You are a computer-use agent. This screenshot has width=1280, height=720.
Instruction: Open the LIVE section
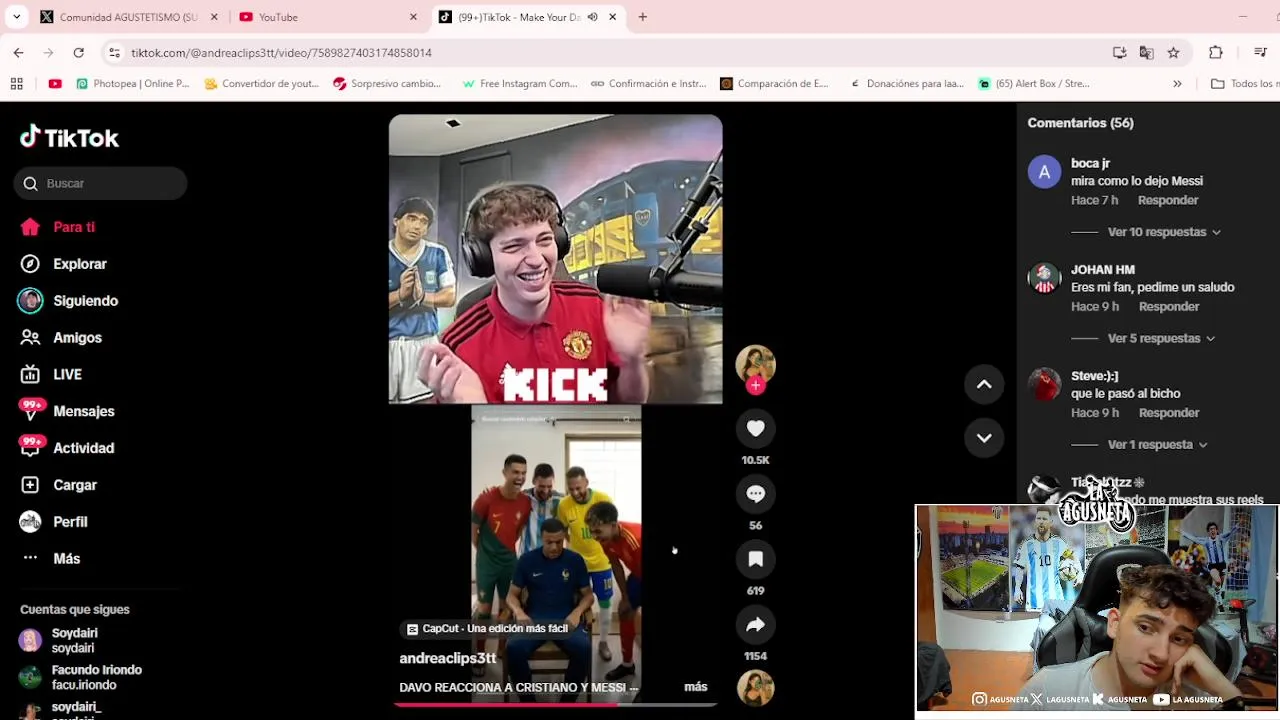(x=51, y=374)
